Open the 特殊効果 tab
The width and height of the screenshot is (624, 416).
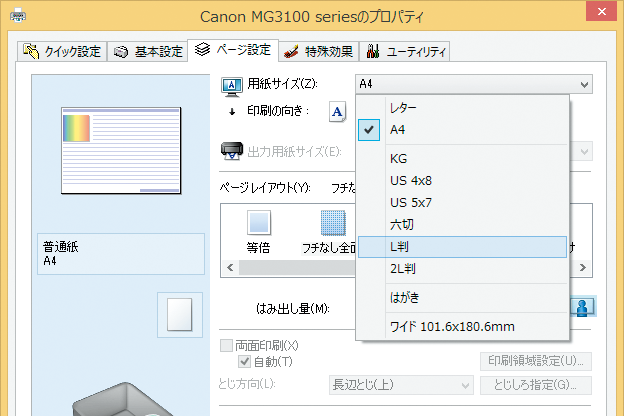pyautogui.click(x=319, y=51)
